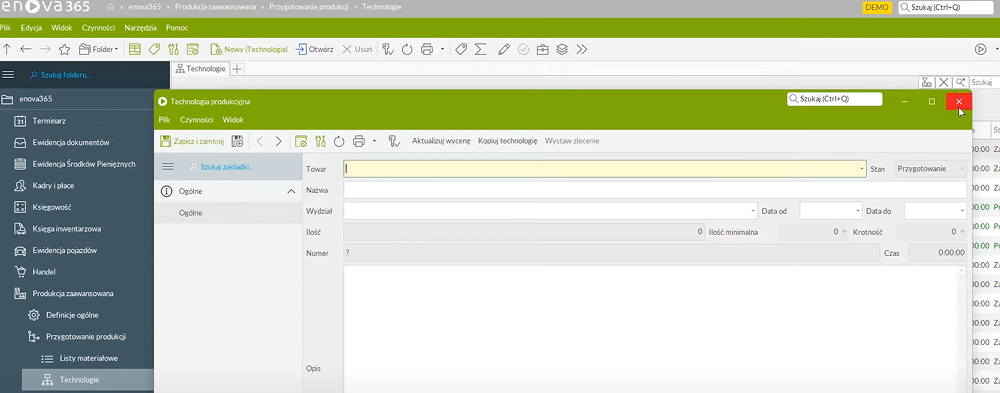The height and width of the screenshot is (393, 1000).
Task: Expand more toolbar items double chevron
Action: [x=581, y=49]
